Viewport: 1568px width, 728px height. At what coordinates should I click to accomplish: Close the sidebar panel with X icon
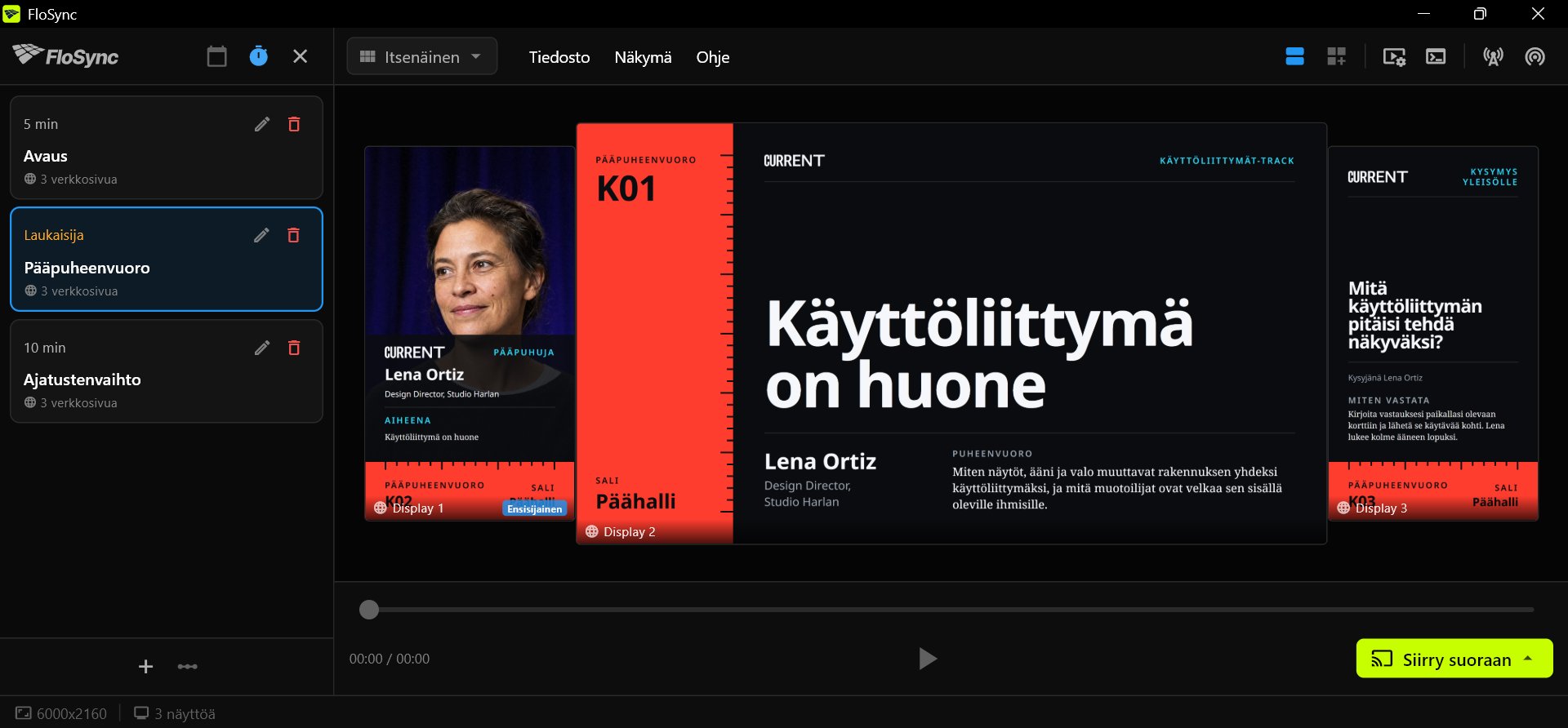300,56
